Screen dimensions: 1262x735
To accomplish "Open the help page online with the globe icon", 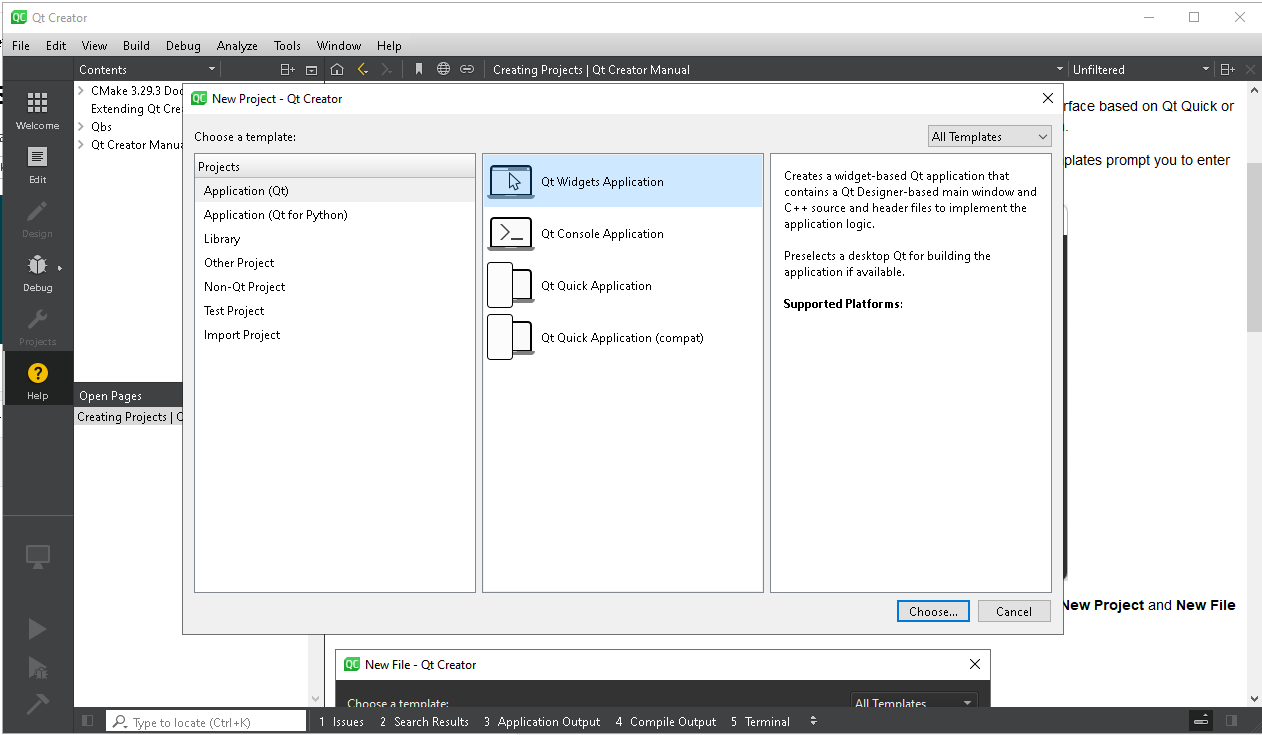I will [443, 69].
